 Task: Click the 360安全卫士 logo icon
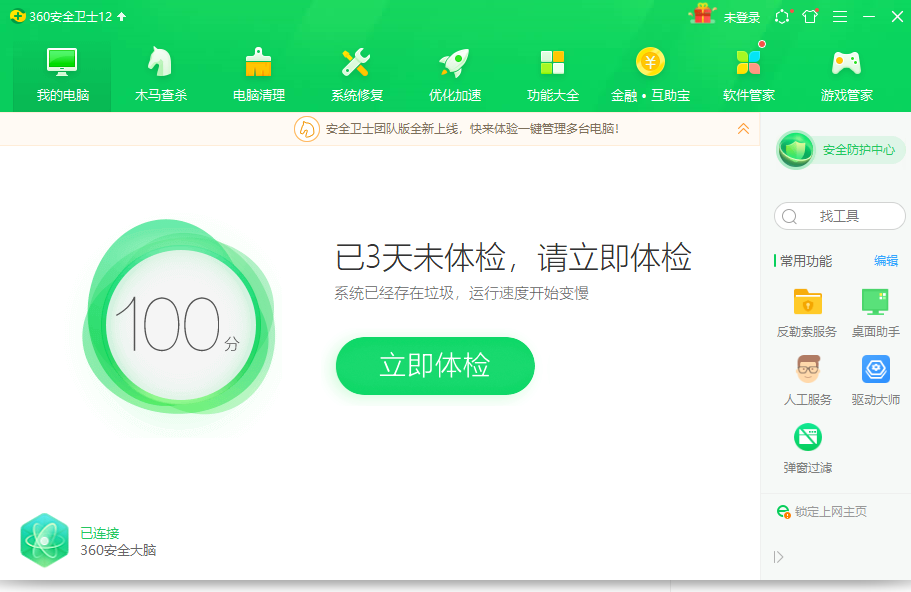[17, 16]
